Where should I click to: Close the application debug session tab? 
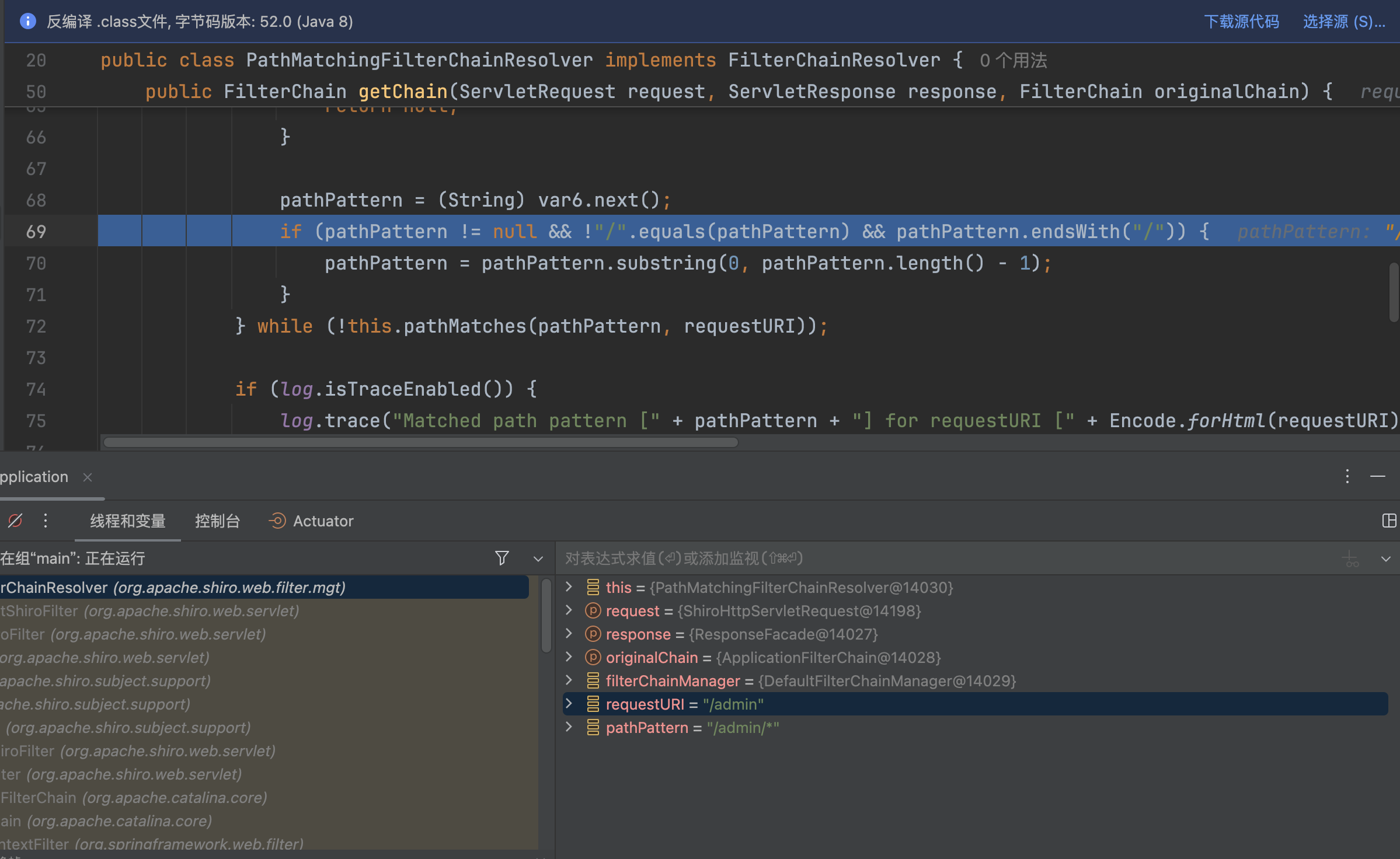coord(88,477)
